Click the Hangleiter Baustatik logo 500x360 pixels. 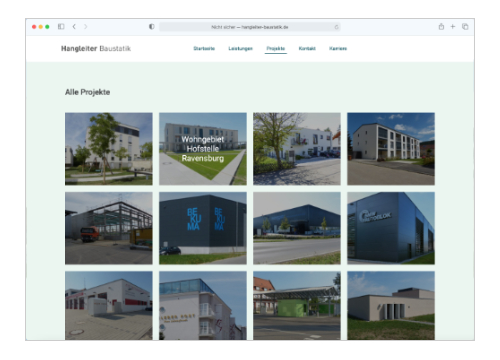(96, 49)
